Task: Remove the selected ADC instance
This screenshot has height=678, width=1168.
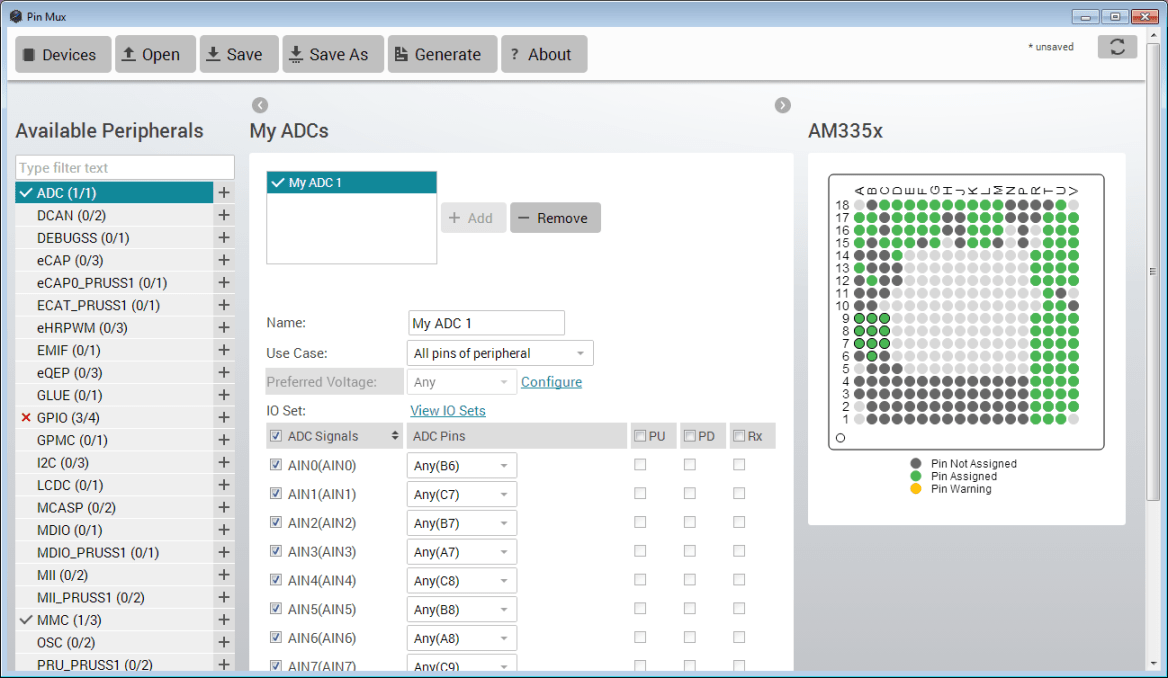Action: click(555, 218)
